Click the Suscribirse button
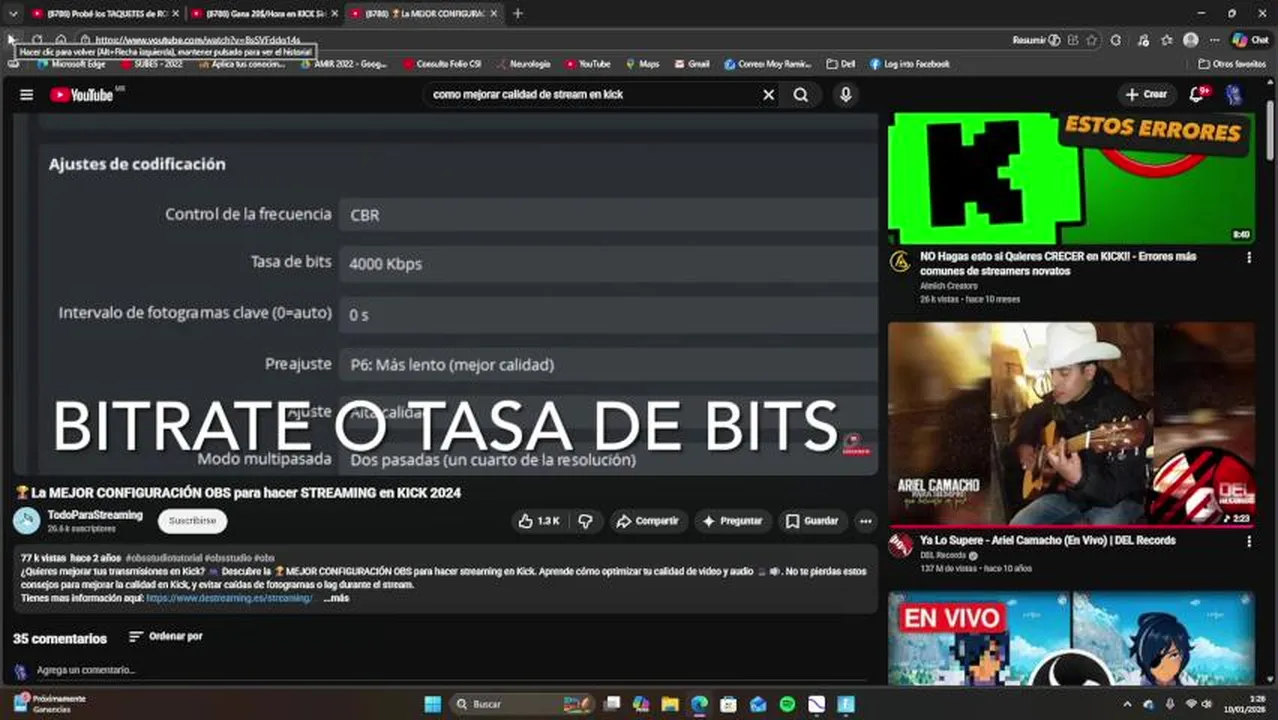1278x720 pixels. (x=192, y=521)
